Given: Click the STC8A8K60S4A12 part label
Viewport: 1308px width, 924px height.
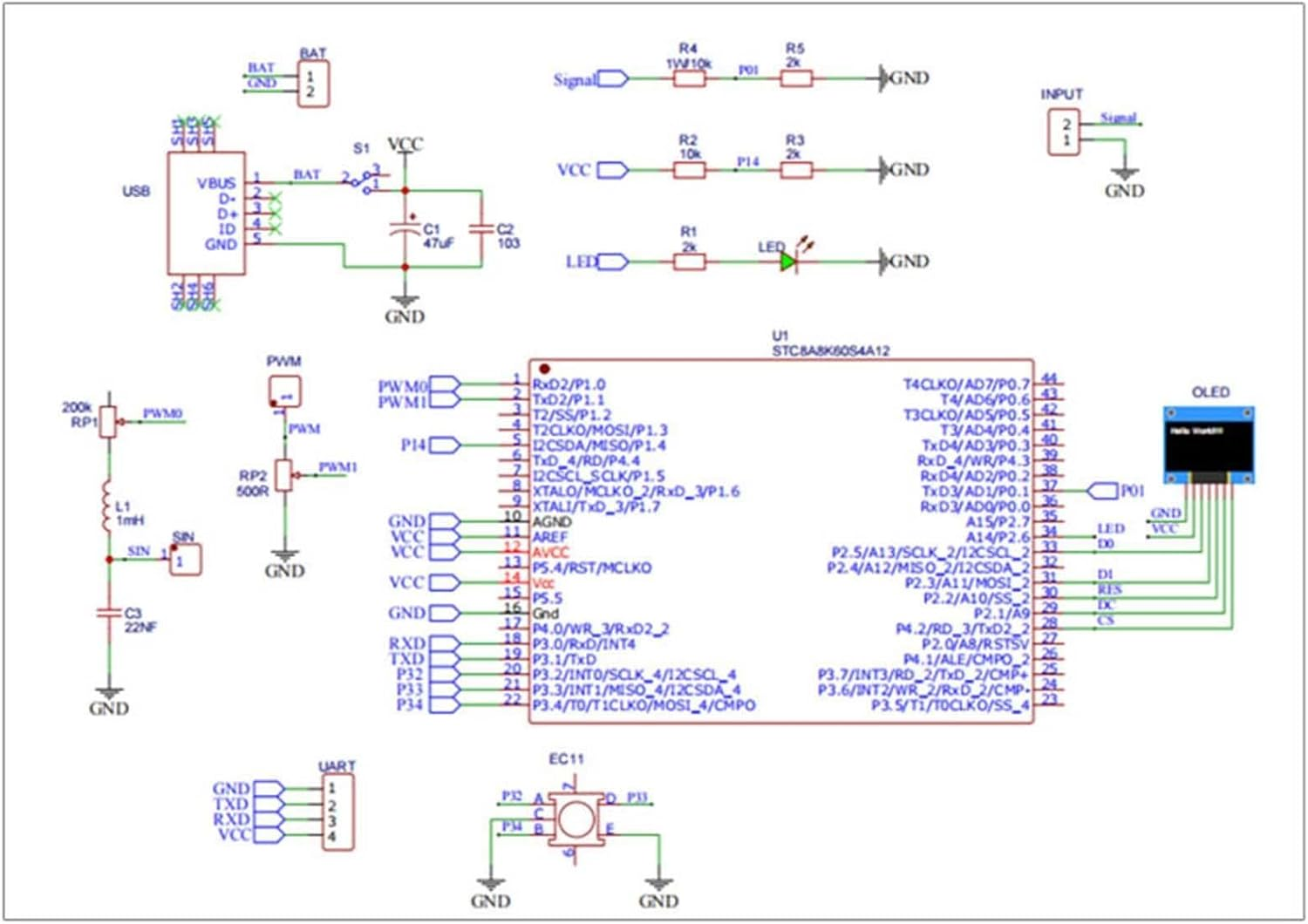Looking at the screenshot, I should pos(830,351).
